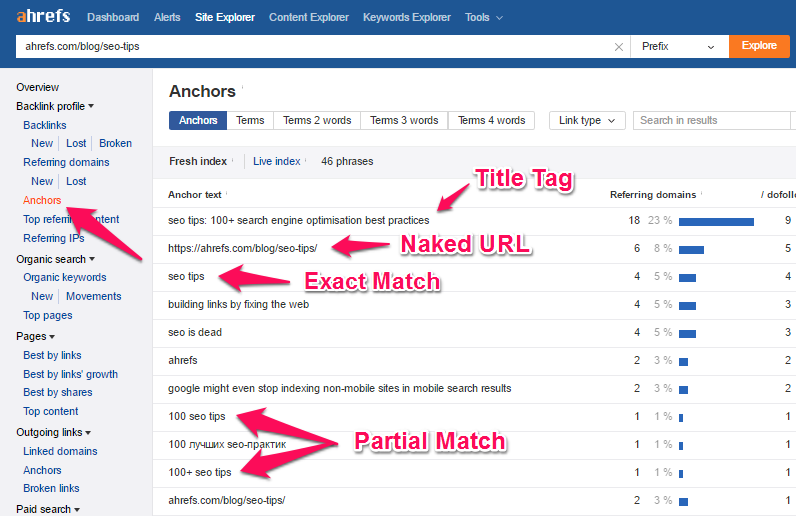
Task: Switch to the Live index
Action: pos(276,161)
